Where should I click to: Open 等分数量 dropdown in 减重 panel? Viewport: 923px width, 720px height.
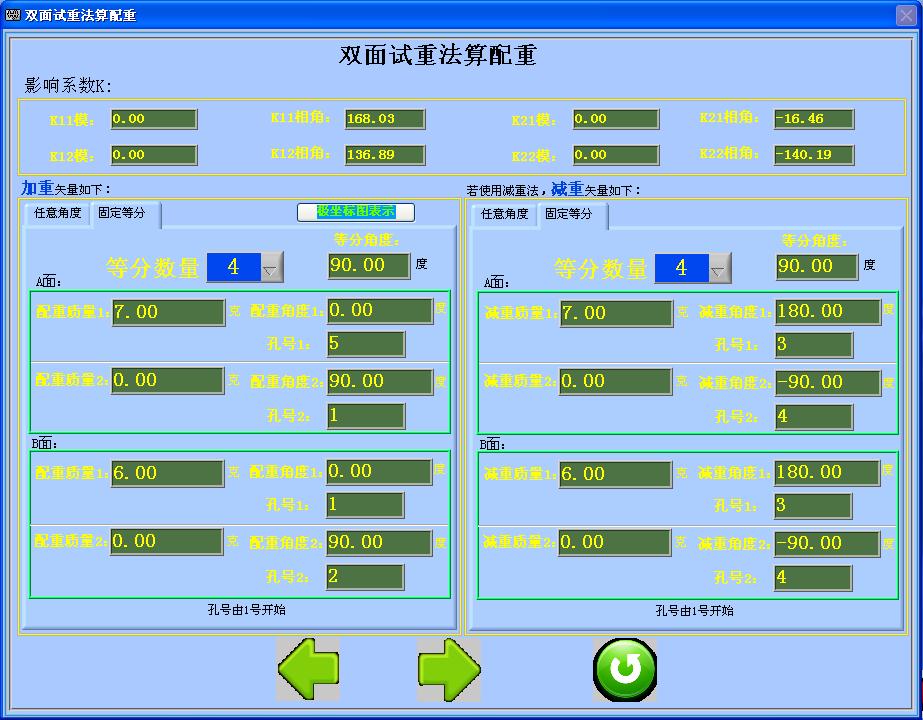pyautogui.click(x=719, y=268)
